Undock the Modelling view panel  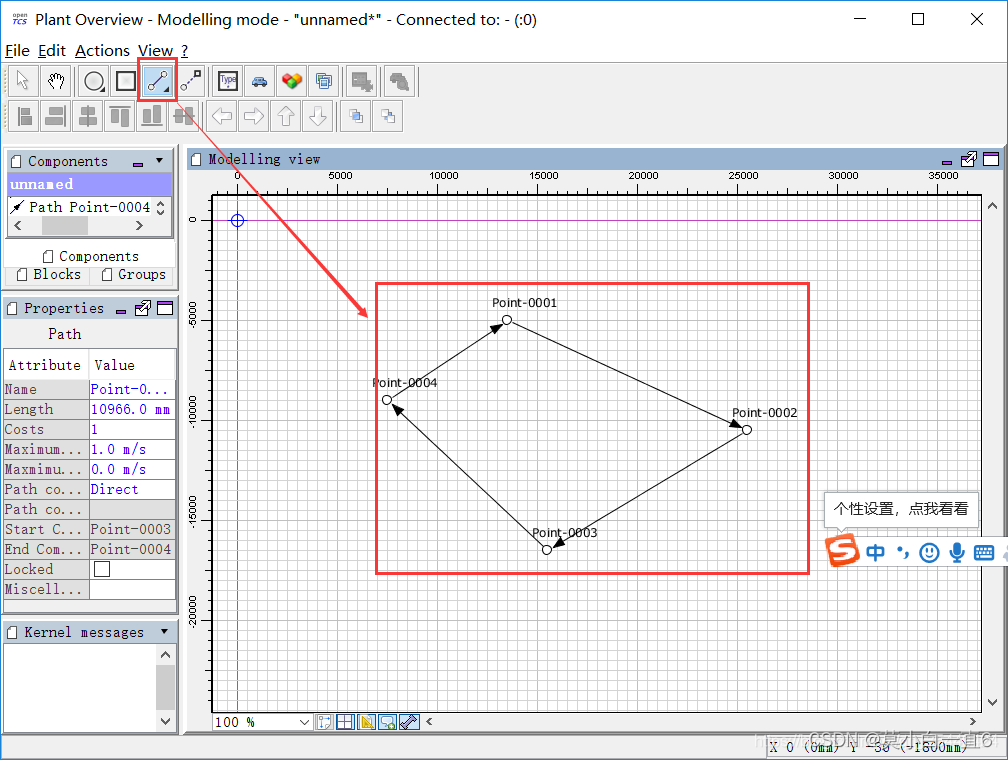(x=968, y=159)
